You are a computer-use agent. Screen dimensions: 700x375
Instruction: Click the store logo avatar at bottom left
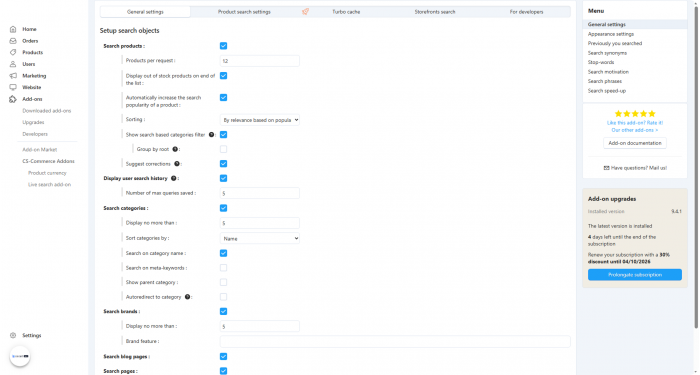[20, 356]
